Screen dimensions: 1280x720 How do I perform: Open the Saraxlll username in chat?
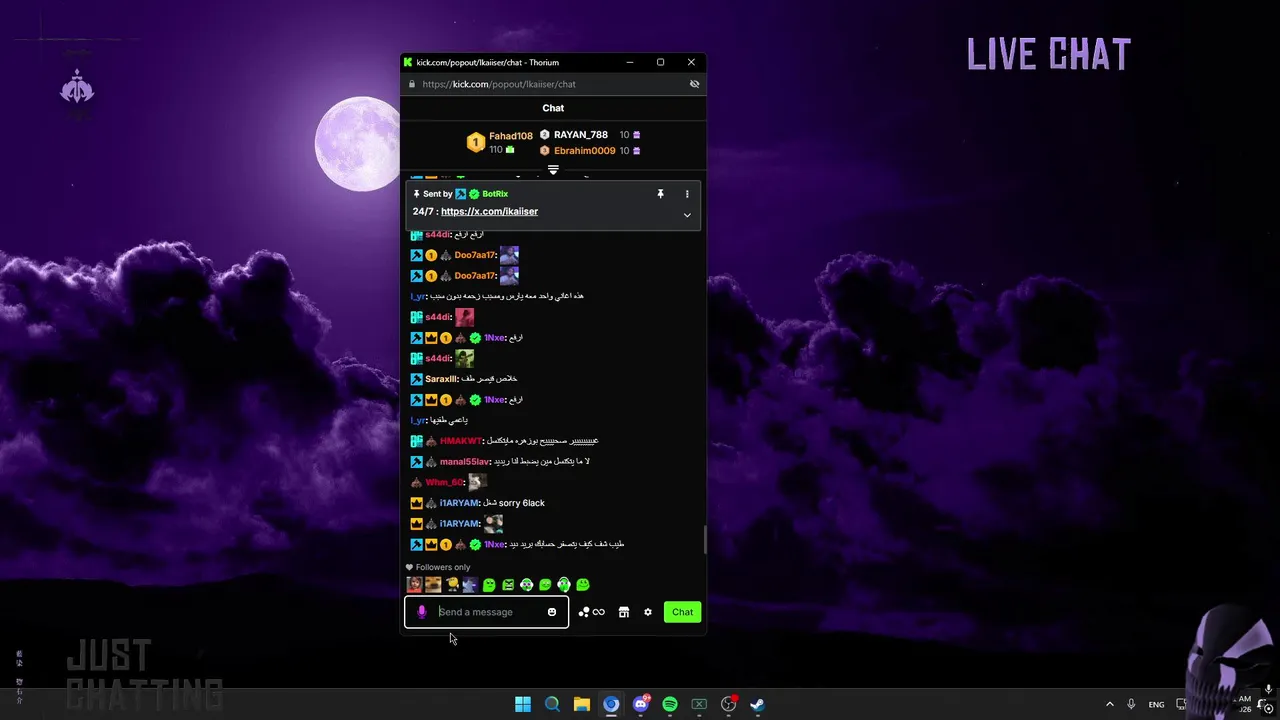pos(441,379)
